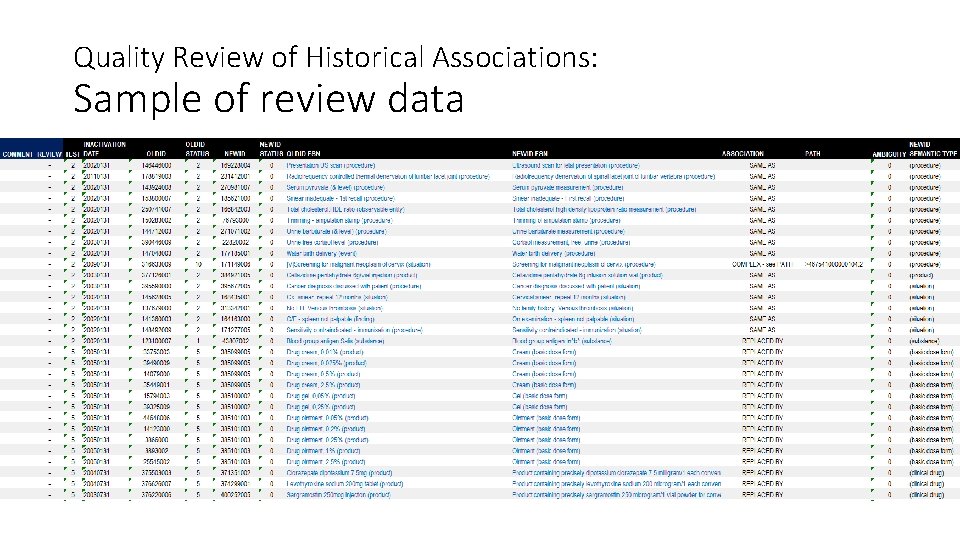960x540 pixels.
Task: Click 'Screening for malignant neoplasm of cervix (procedure)' cell
Action: [583, 264]
